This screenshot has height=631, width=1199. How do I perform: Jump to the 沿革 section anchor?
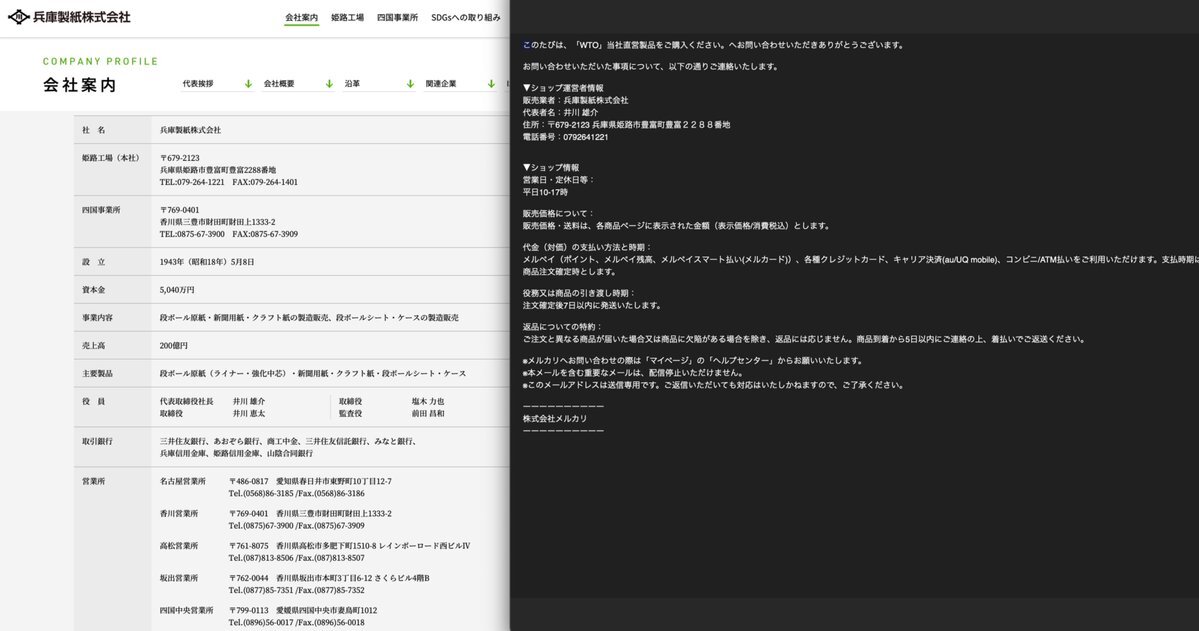[379, 83]
